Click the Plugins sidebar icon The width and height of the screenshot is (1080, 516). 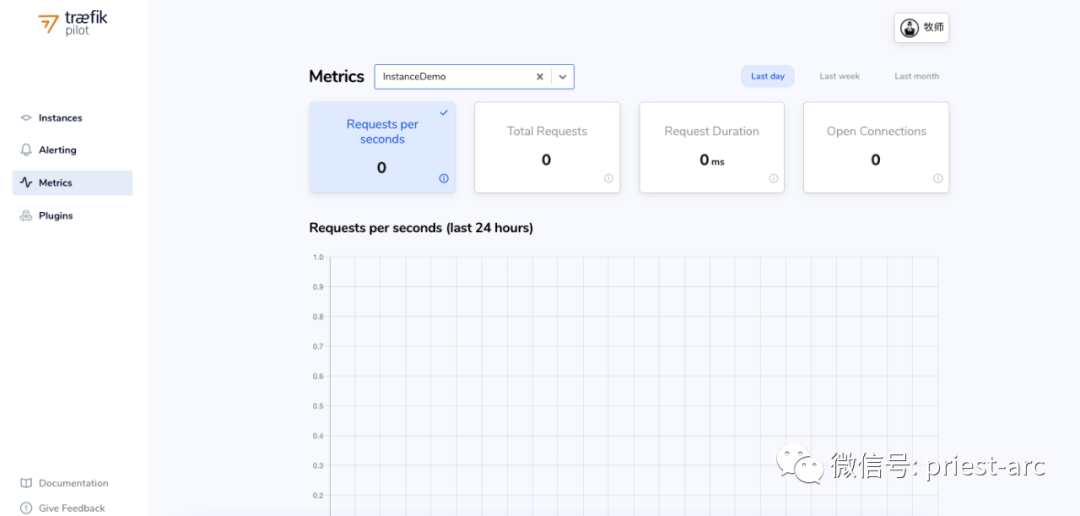click(26, 216)
